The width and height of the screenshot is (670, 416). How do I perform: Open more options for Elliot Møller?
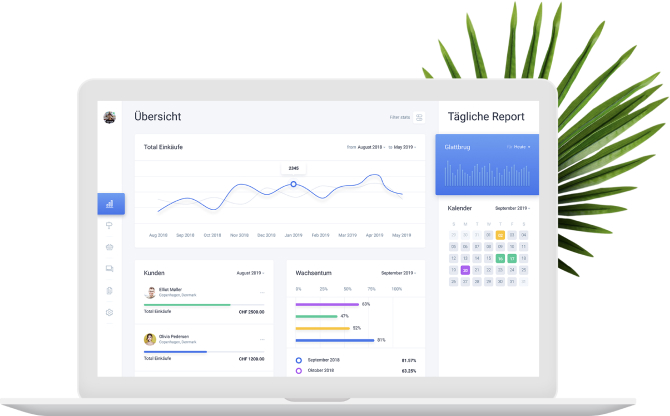tap(262, 292)
